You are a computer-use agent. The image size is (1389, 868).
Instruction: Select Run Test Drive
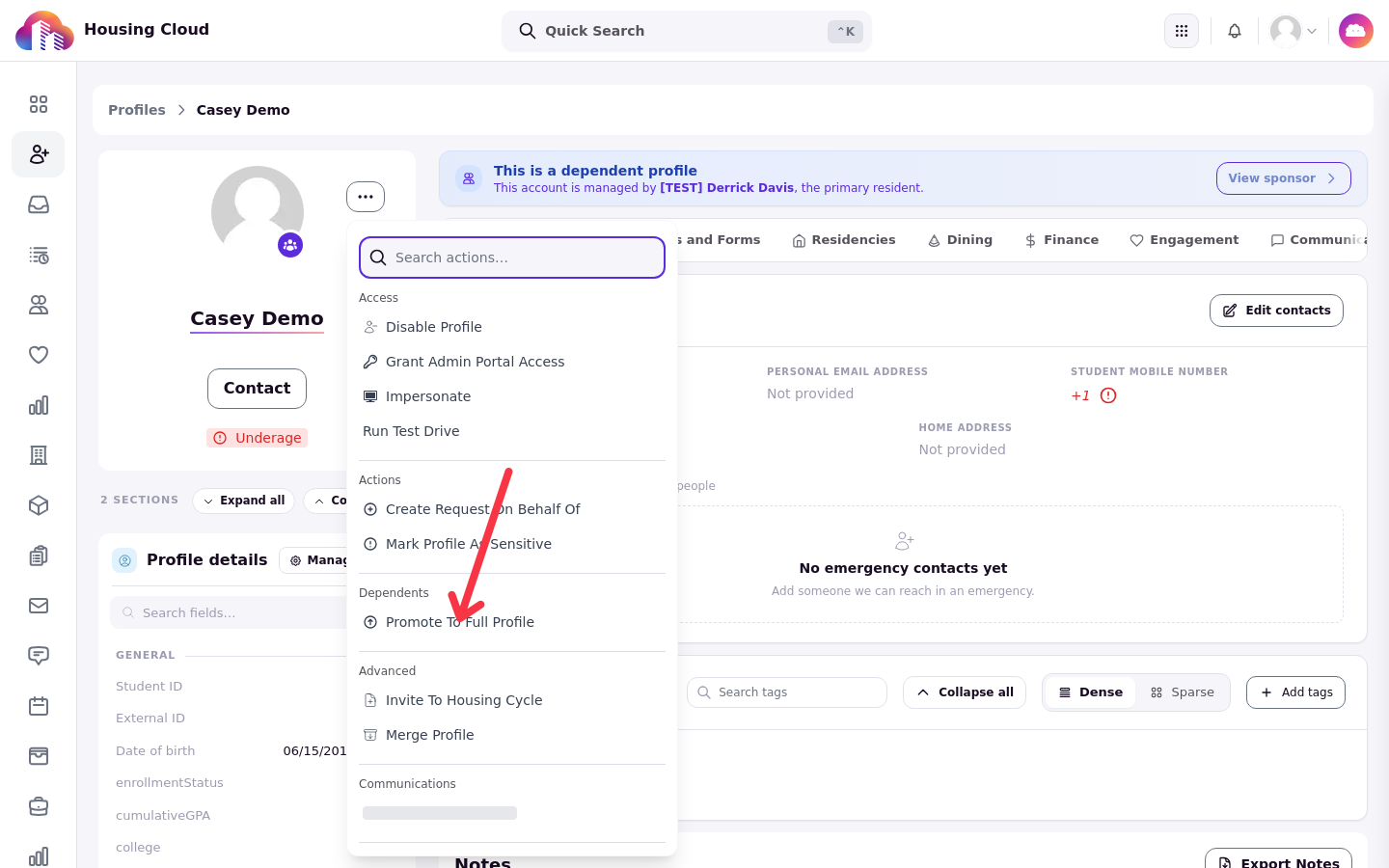pos(512,431)
